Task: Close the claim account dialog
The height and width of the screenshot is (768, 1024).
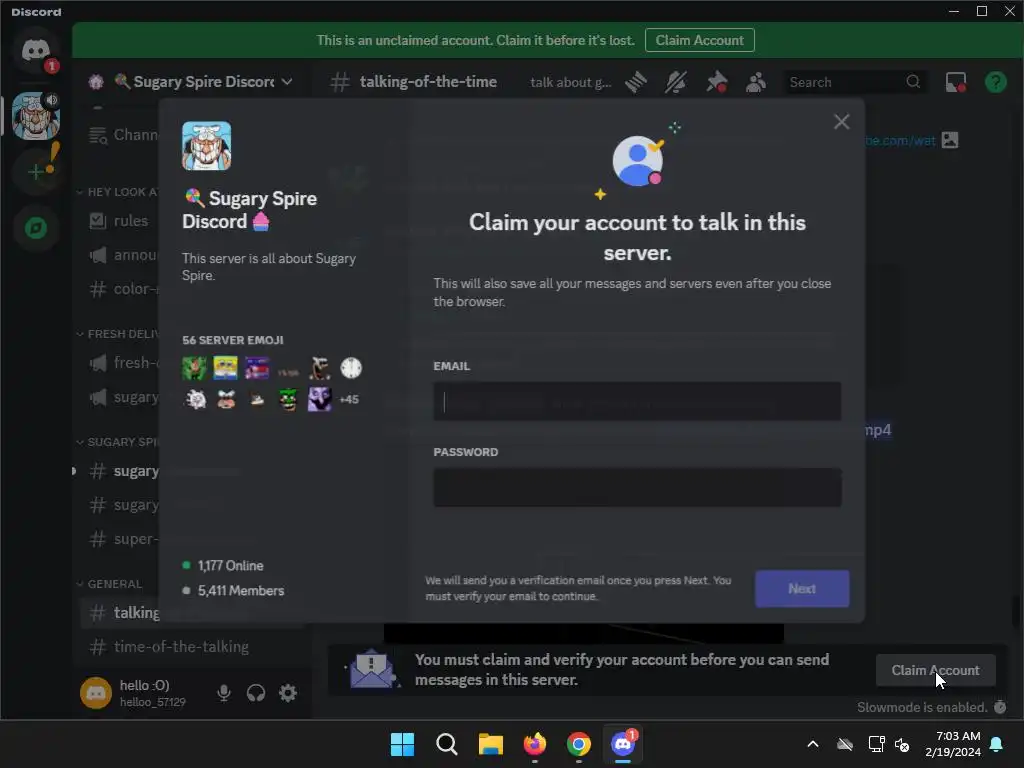Action: [842, 122]
